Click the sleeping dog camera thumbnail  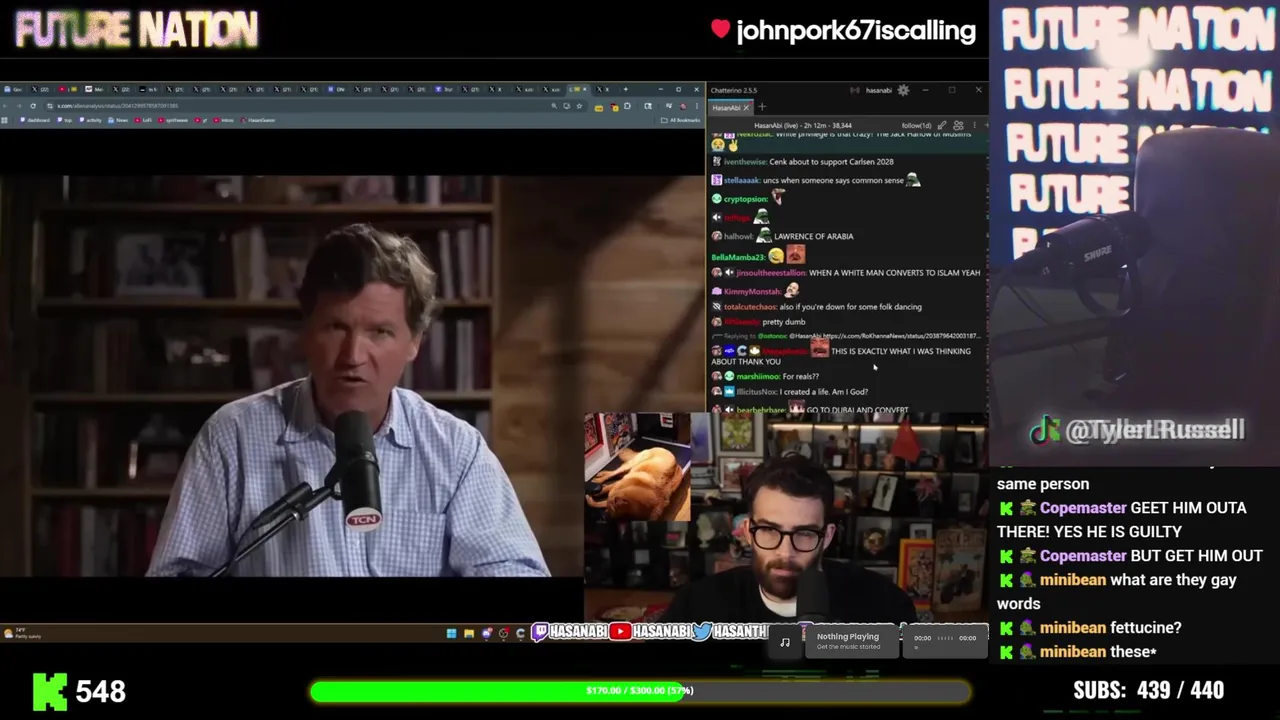[637, 467]
